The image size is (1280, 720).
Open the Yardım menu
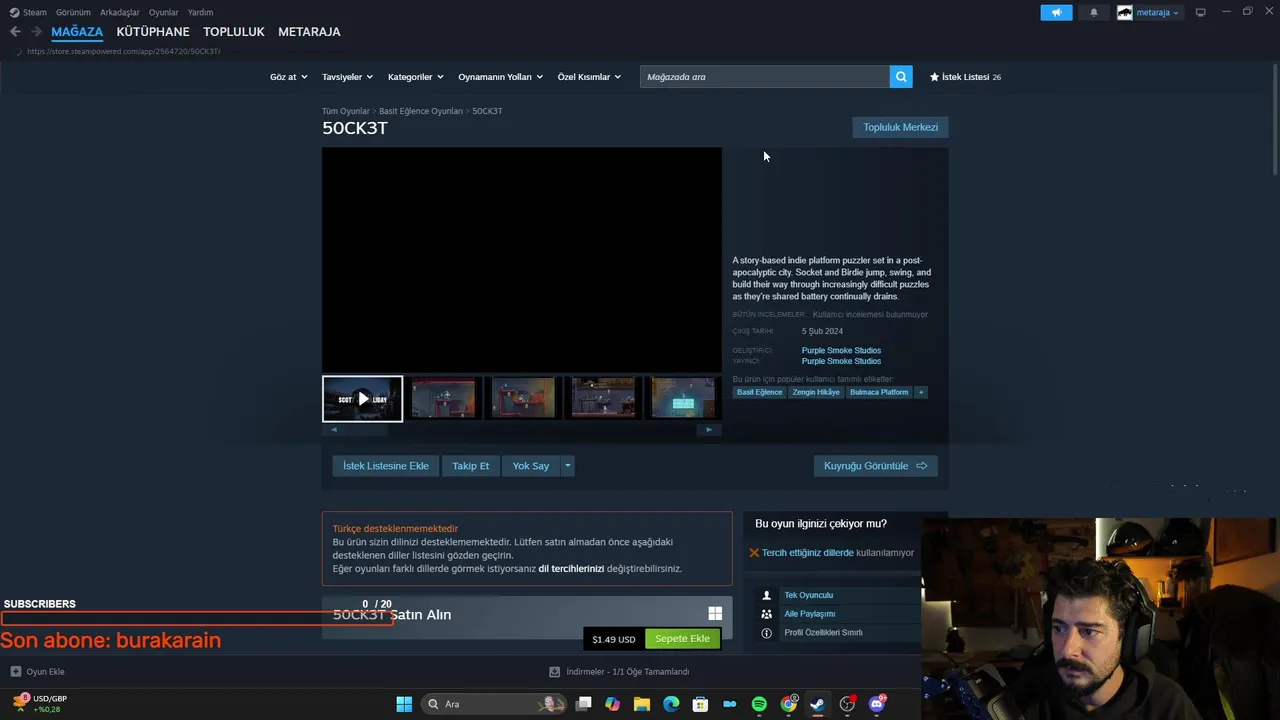[200, 12]
